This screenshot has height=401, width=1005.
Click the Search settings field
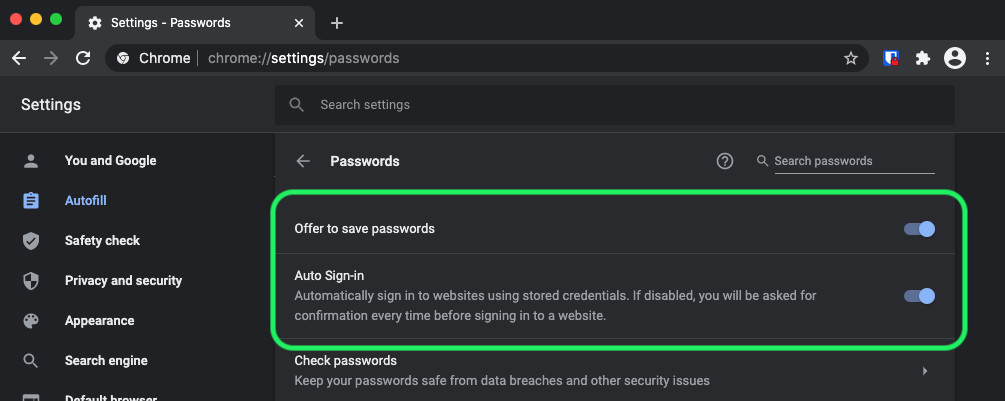pos(614,105)
